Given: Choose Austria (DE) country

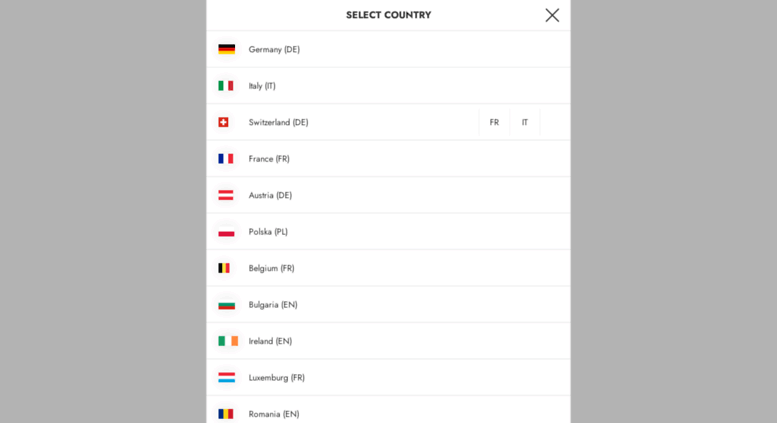Looking at the screenshot, I should point(270,195).
